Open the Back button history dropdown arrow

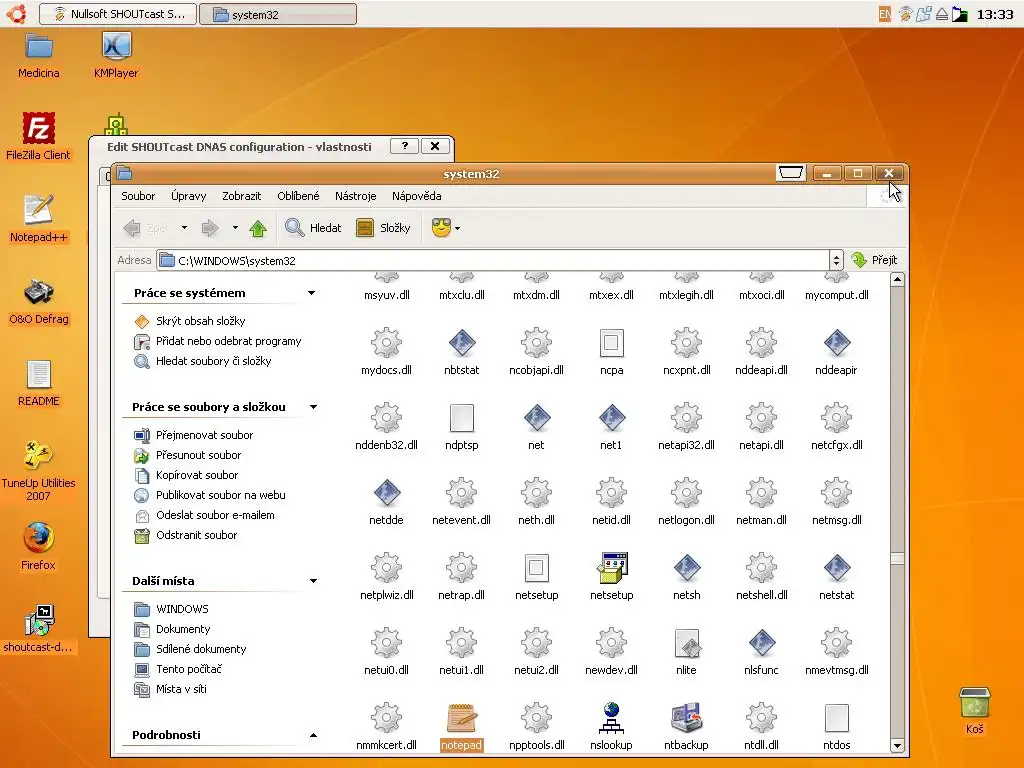coord(184,228)
